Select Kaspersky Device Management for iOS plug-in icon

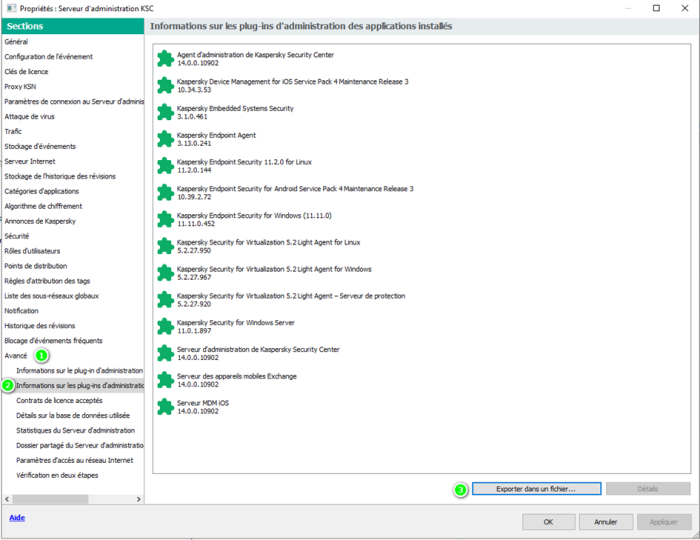pyautogui.click(x=165, y=85)
